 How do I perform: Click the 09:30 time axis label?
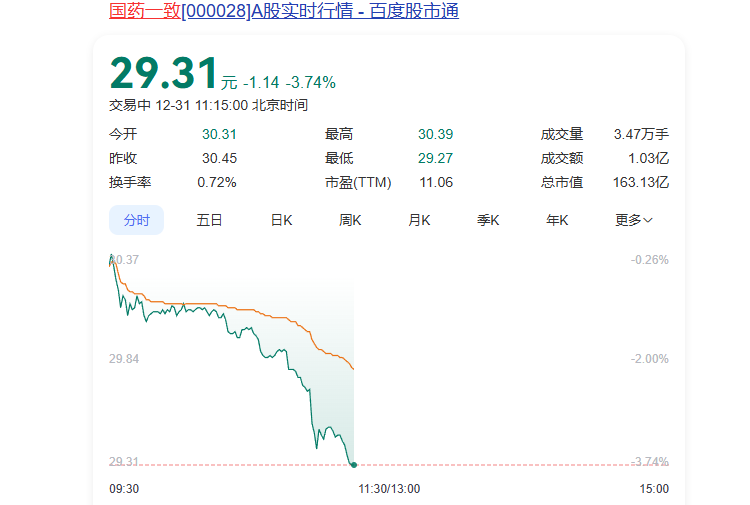(124, 489)
